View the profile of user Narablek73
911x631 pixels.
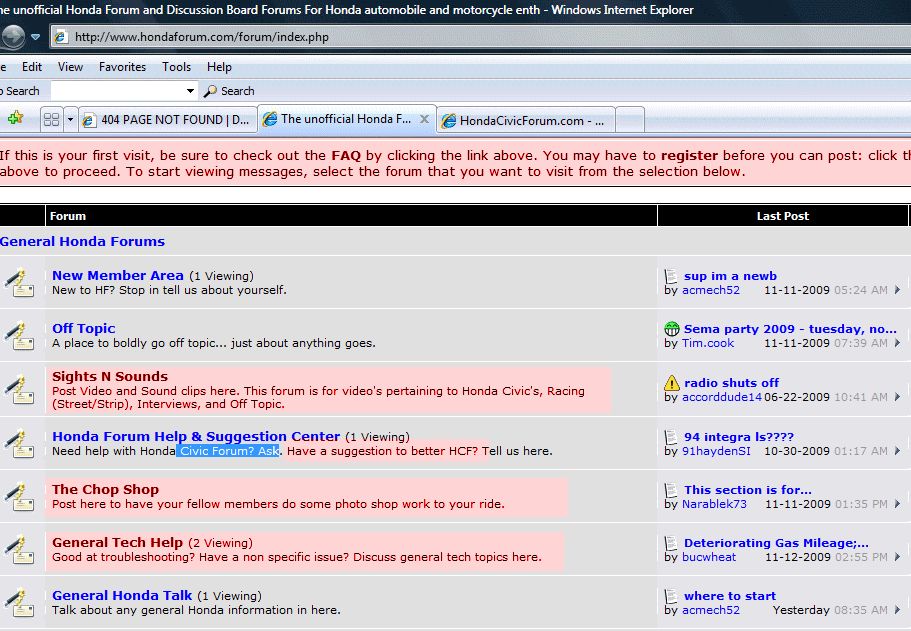pos(714,504)
